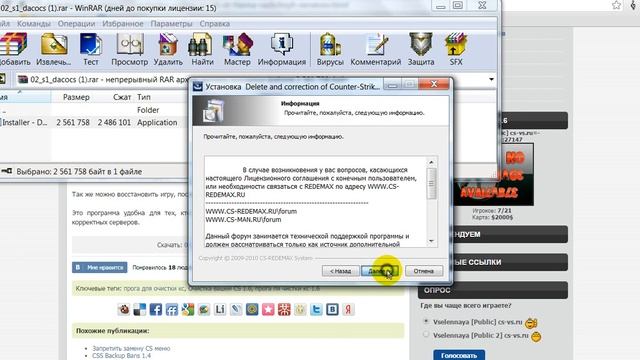The image size is (640, 360).
Task: Select Vselennaya [Public] cs-vs.ru poll option
Action: [426, 321]
